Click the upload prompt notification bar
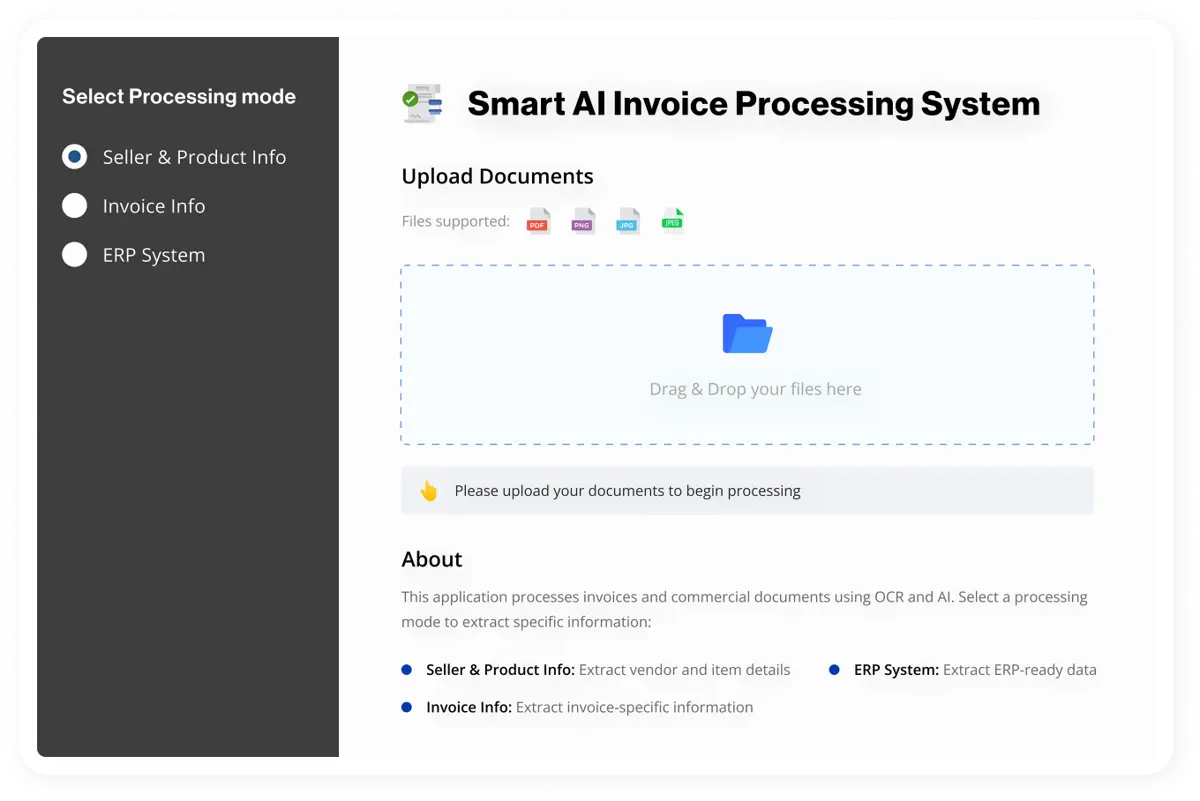The height and width of the screenshot is (801, 1200). 747,490
